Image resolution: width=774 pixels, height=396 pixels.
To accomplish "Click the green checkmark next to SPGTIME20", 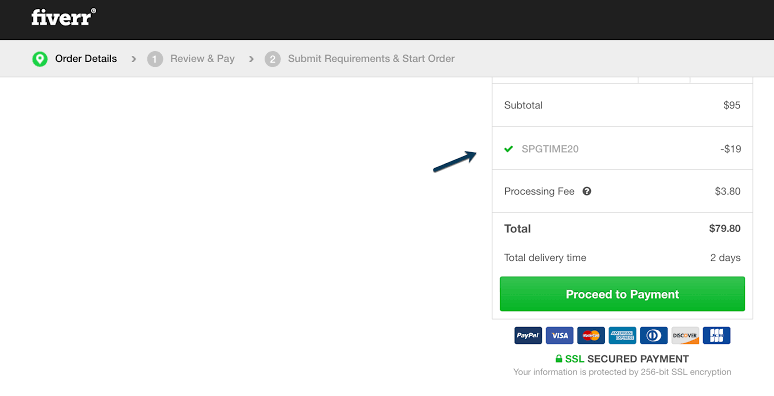I will (x=508, y=149).
